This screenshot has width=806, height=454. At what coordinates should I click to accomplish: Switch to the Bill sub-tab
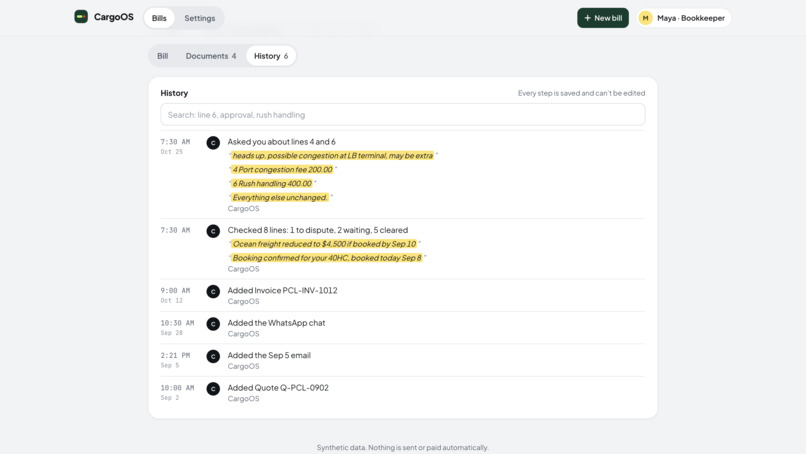coord(162,56)
